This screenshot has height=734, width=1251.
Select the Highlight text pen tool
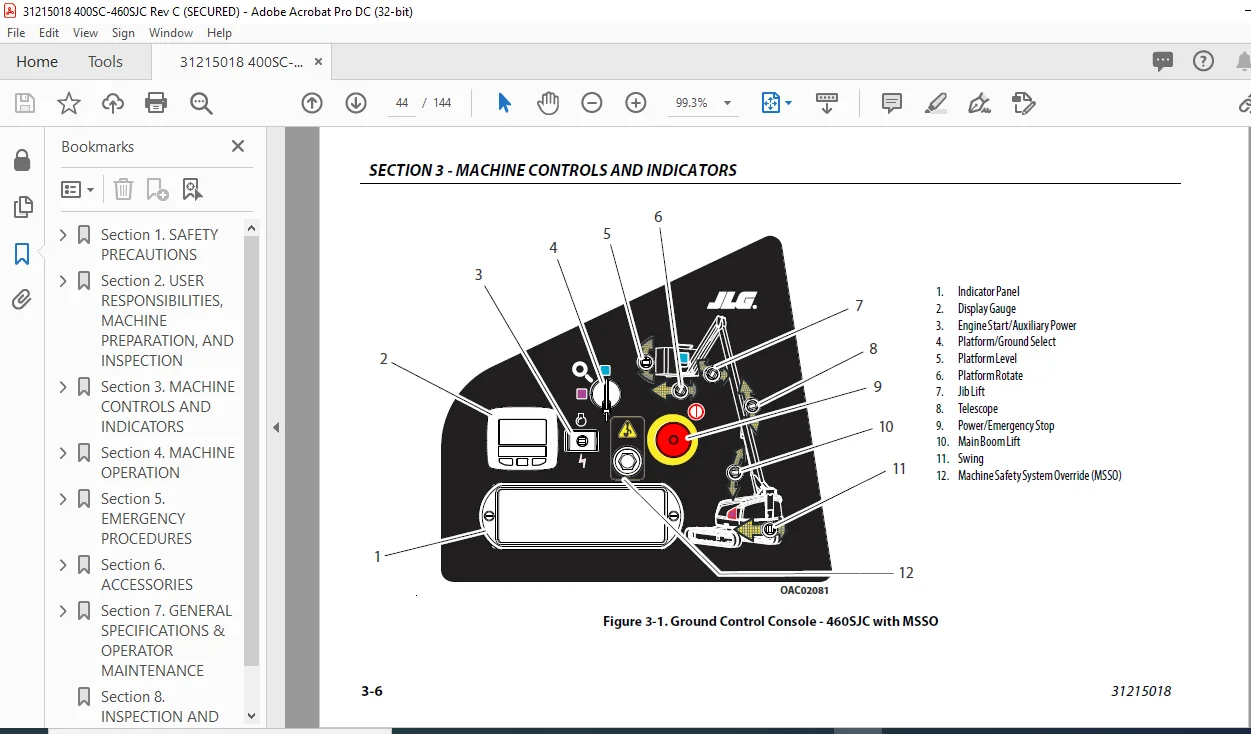click(x=936, y=103)
